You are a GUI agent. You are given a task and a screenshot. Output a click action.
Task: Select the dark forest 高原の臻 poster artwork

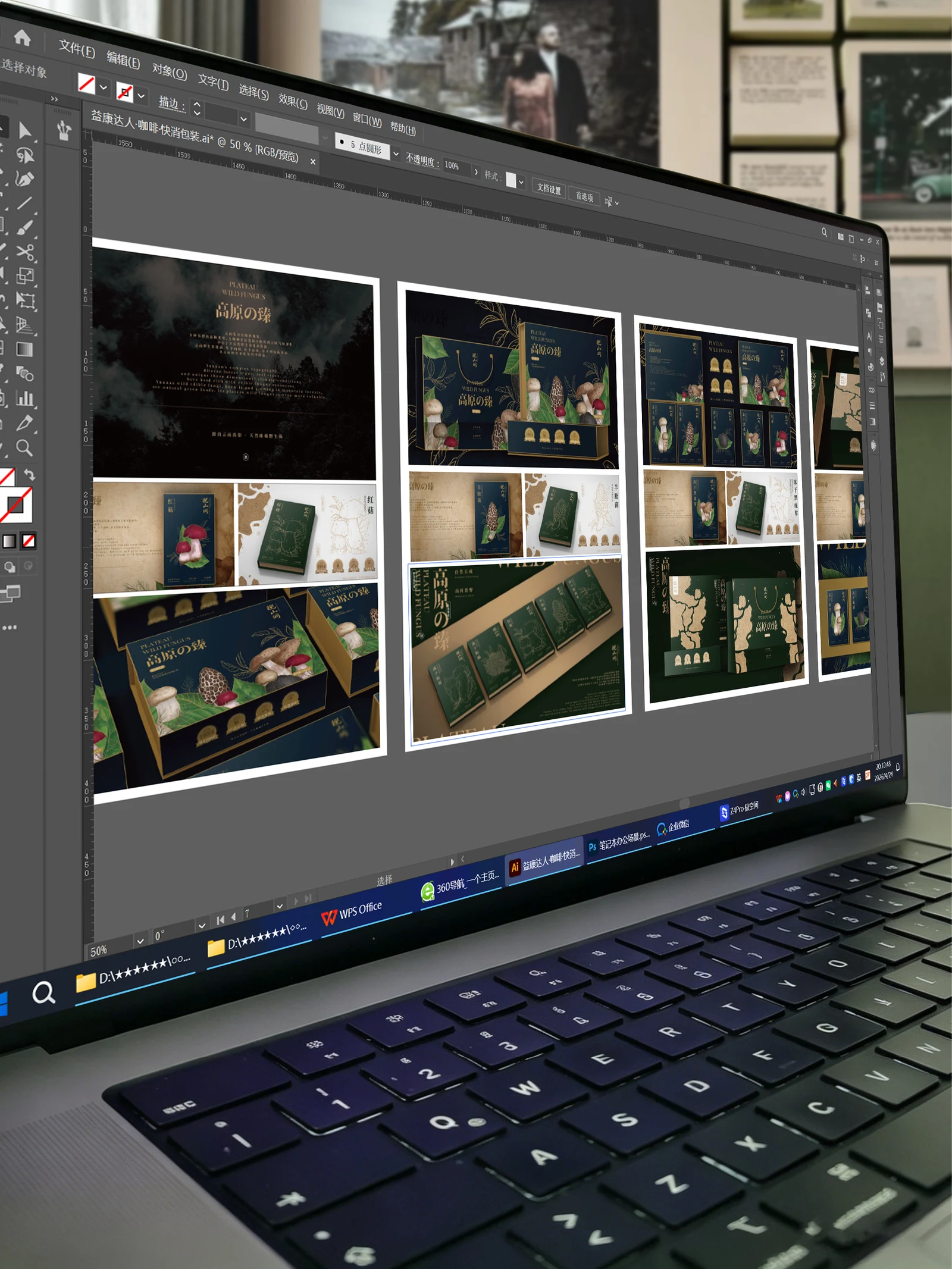234,364
